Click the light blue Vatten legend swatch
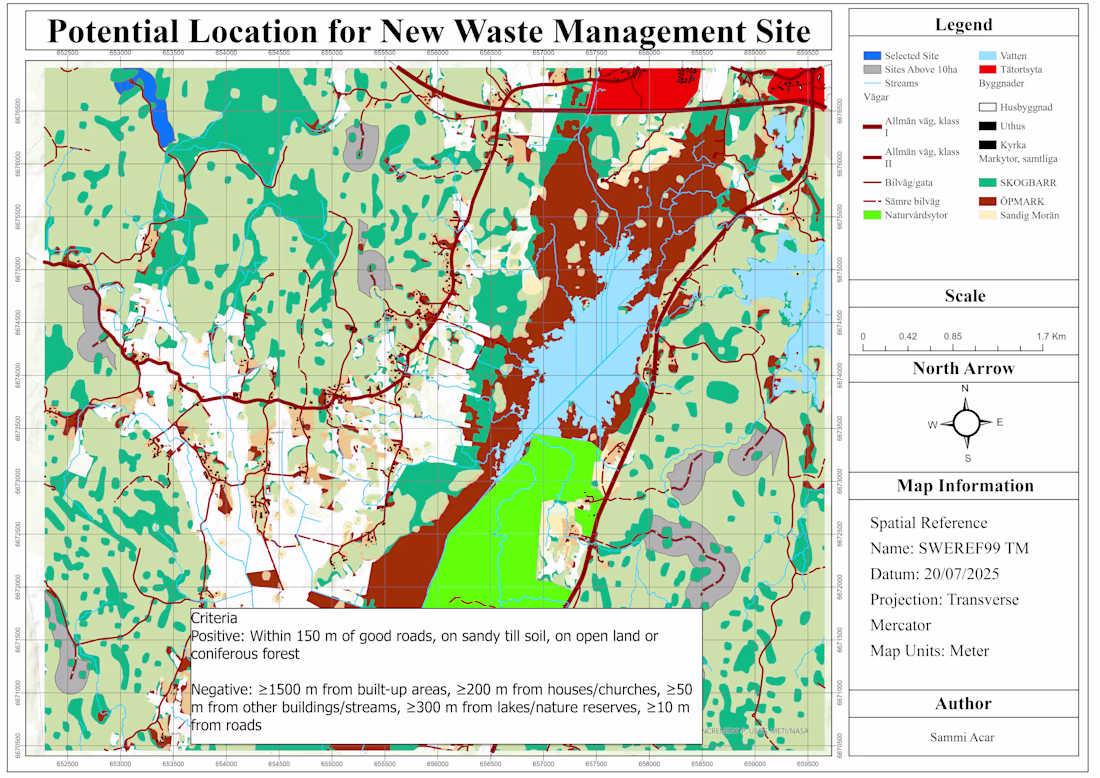 tap(987, 55)
